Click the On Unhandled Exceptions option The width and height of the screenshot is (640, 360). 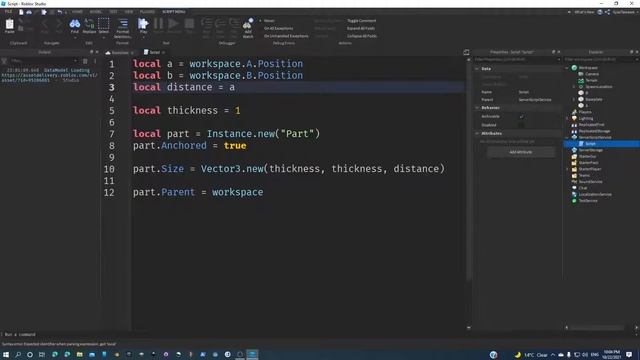286,36
